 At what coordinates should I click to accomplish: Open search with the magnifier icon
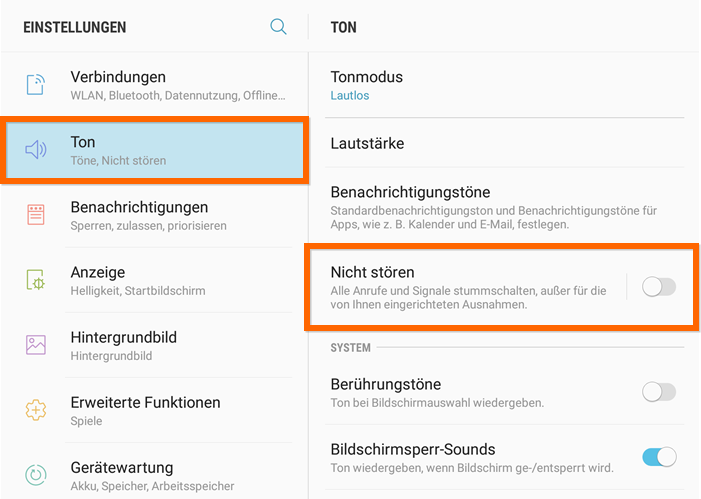click(278, 27)
